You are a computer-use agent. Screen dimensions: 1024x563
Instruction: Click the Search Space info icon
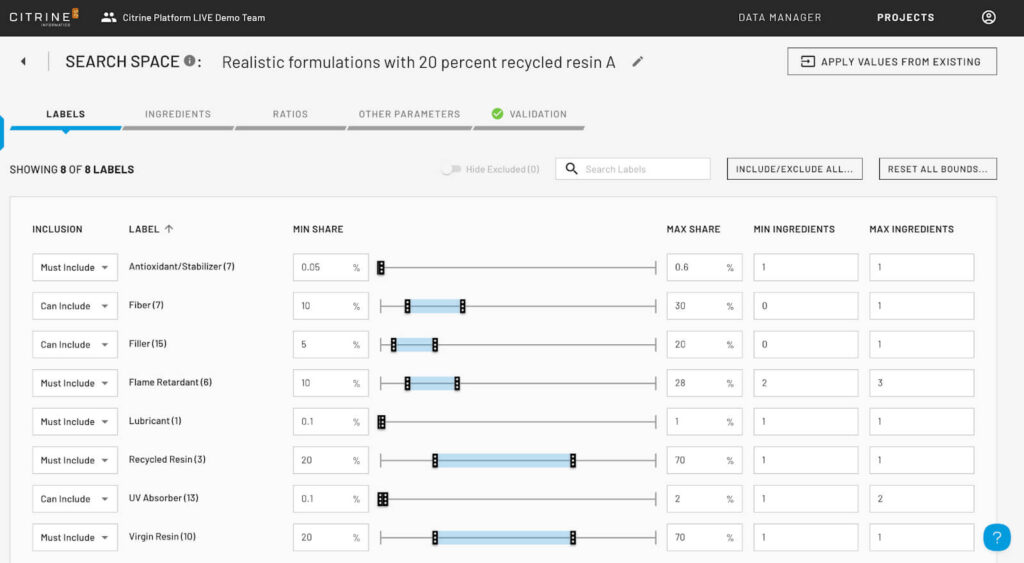[x=189, y=61]
